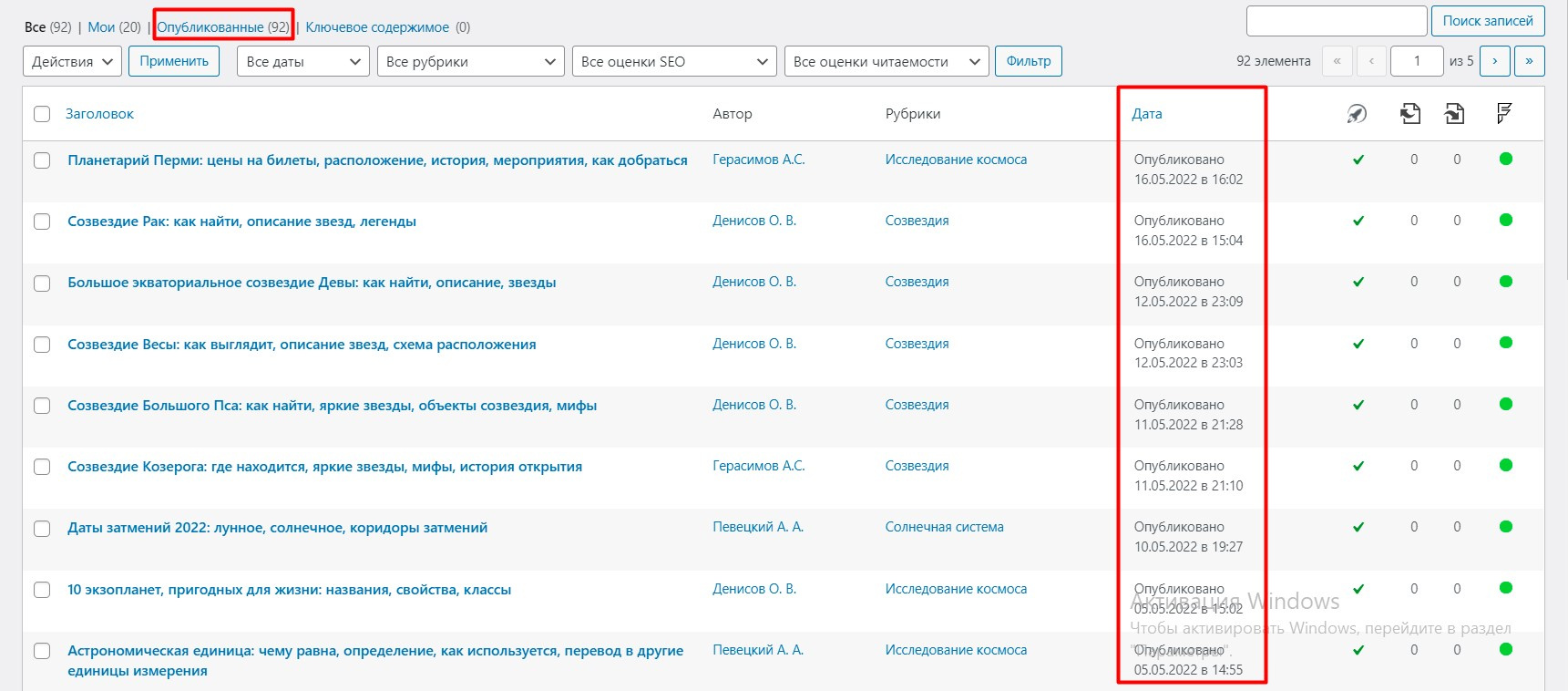Open the Все оценки SEO dropdown
Screen dimensions: 1568x691
(674, 61)
